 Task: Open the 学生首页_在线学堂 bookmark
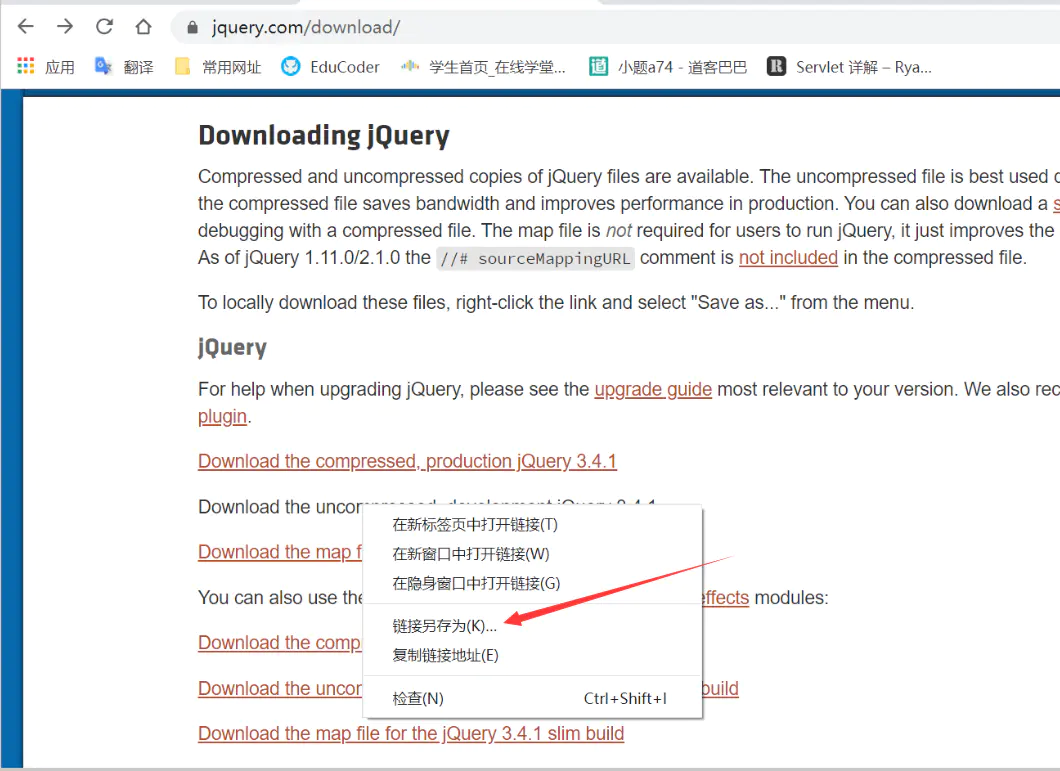click(x=483, y=66)
